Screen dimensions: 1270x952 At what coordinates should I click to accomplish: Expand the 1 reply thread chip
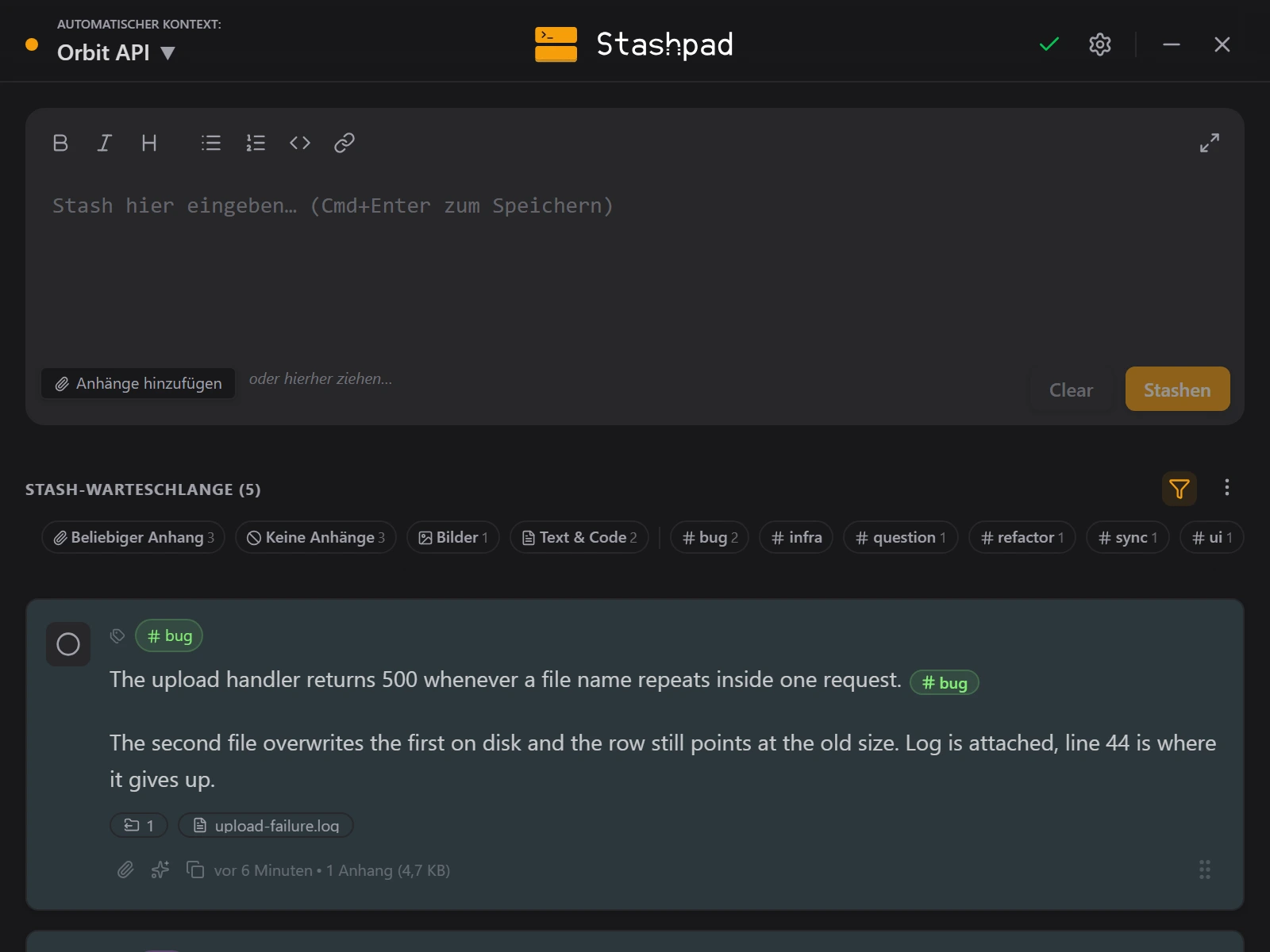coord(139,826)
